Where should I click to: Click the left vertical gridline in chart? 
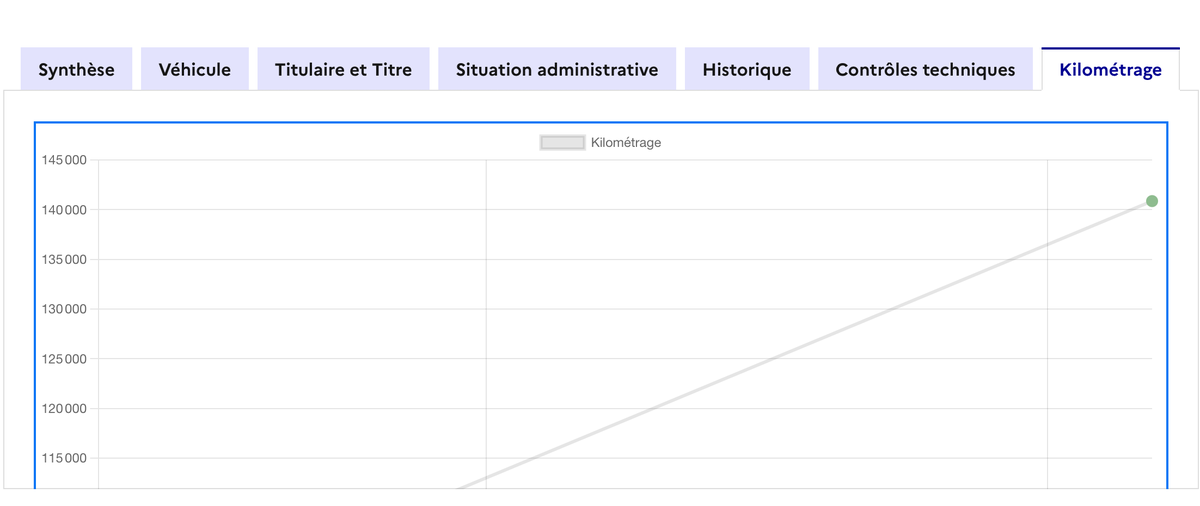pos(486,300)
